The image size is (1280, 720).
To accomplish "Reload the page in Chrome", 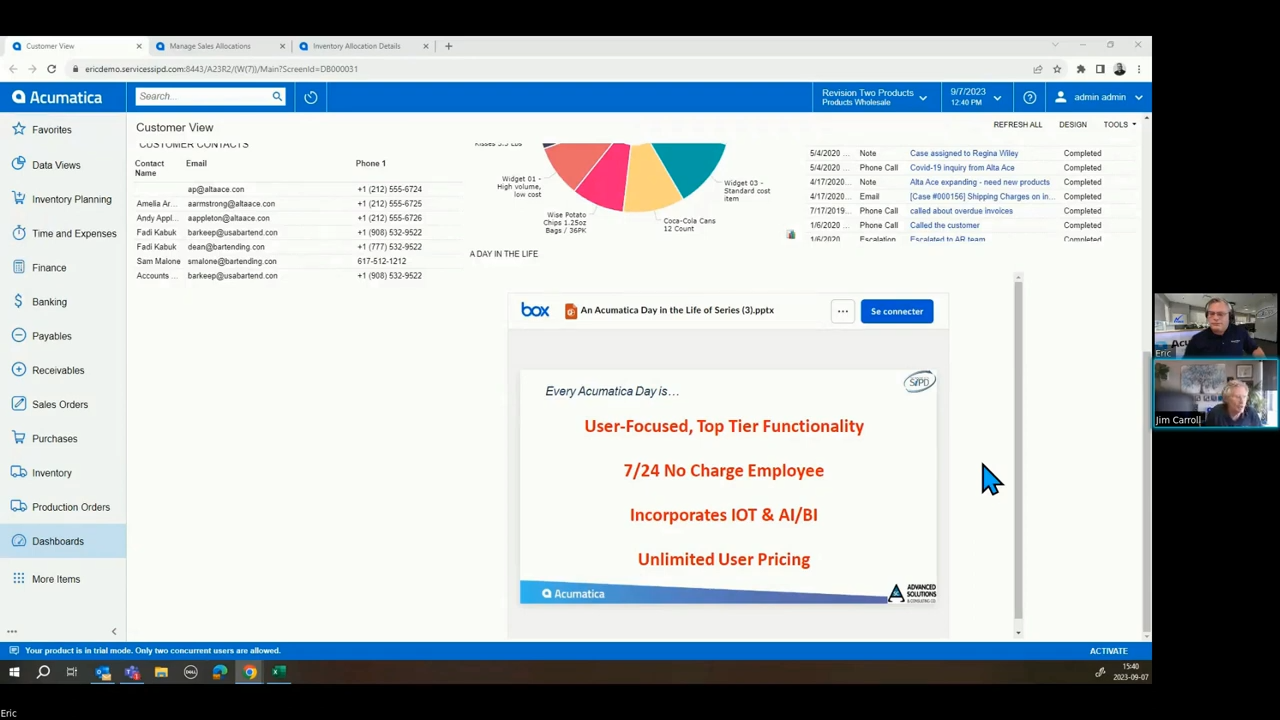I will pyautogui.click(x=51, y=69).
